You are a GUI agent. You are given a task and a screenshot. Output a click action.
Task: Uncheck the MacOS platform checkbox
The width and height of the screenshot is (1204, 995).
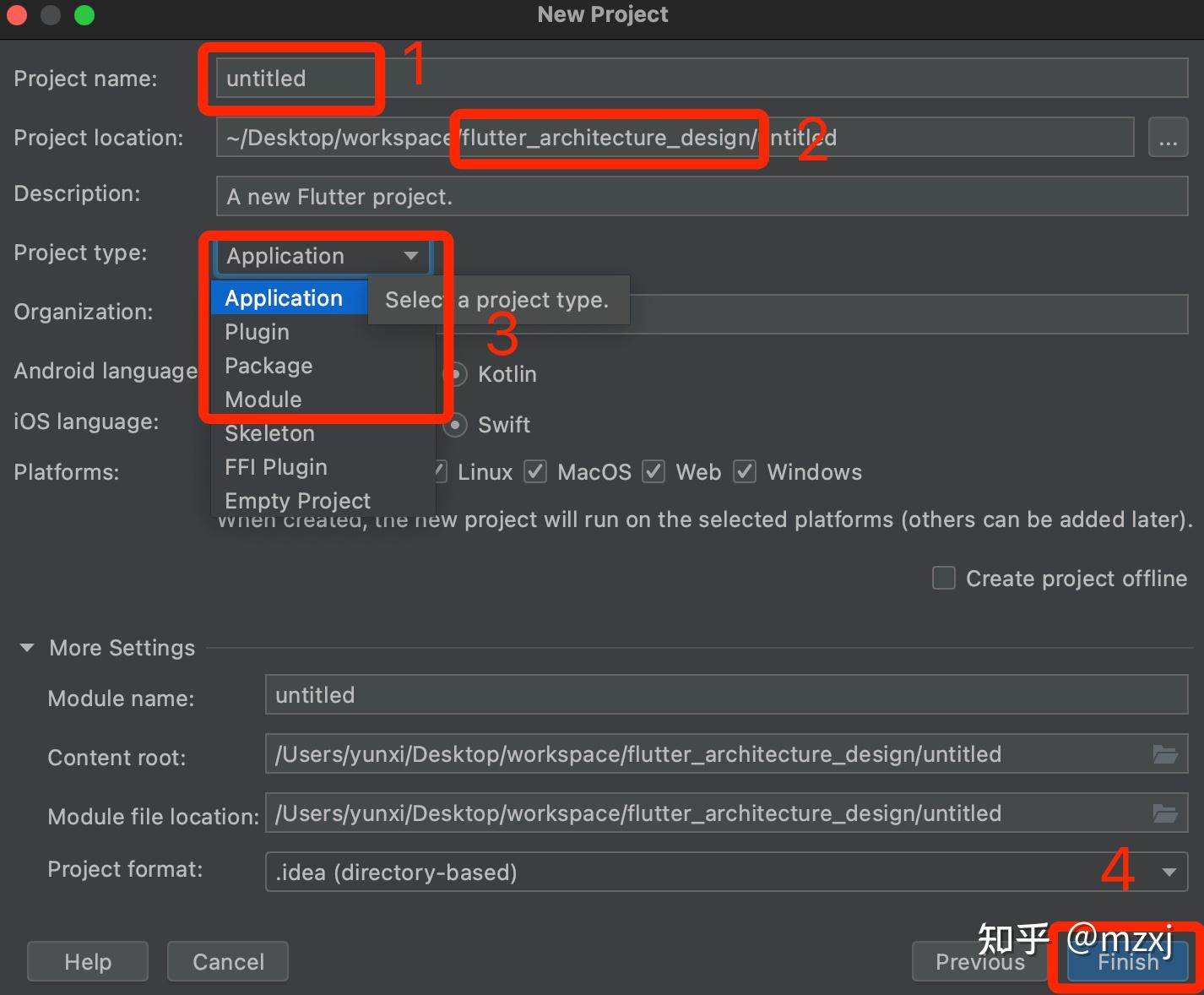click(x=535, y=472)
